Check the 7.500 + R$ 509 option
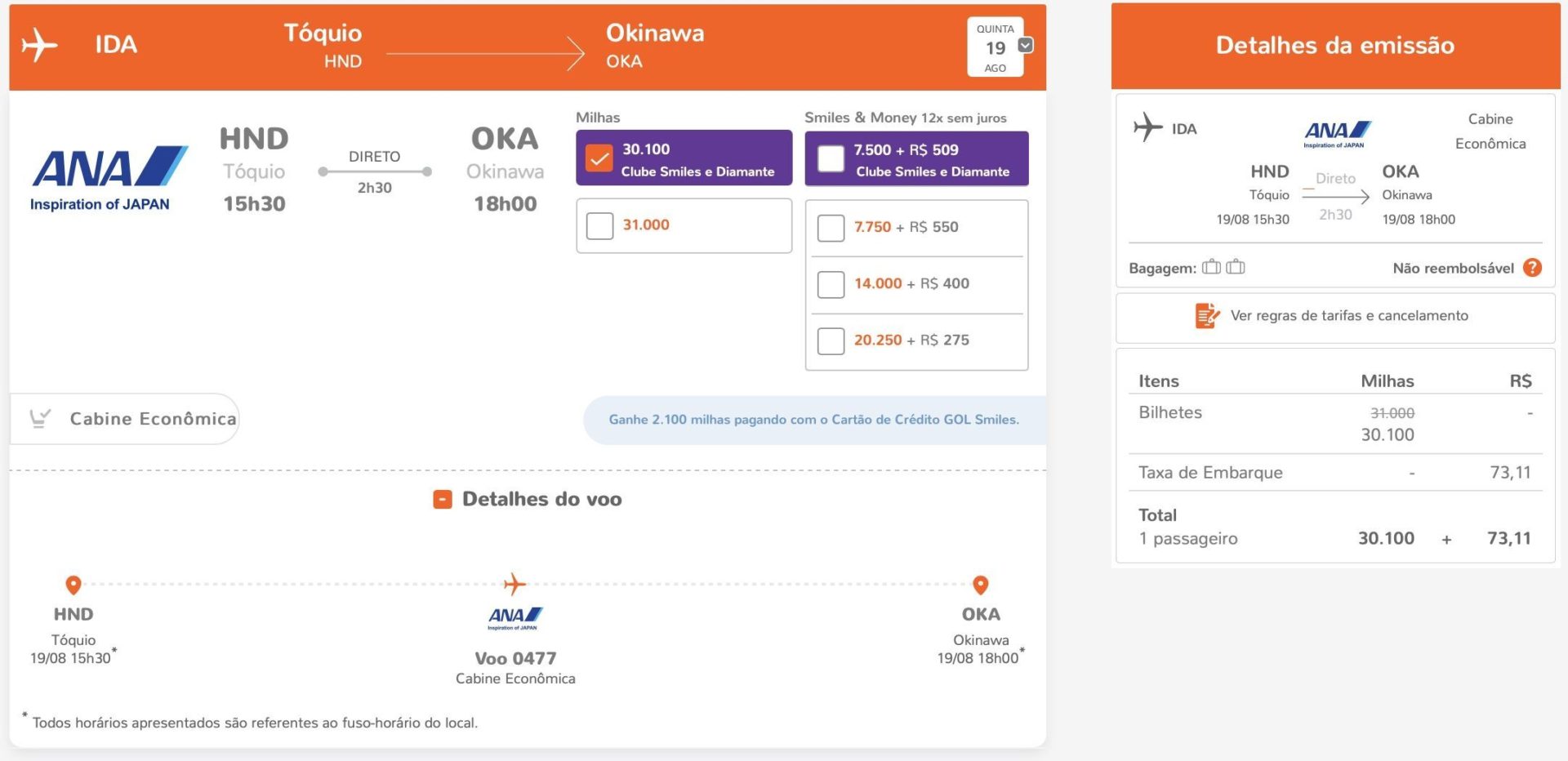The image size is (1568, 761). coord(831,158)
